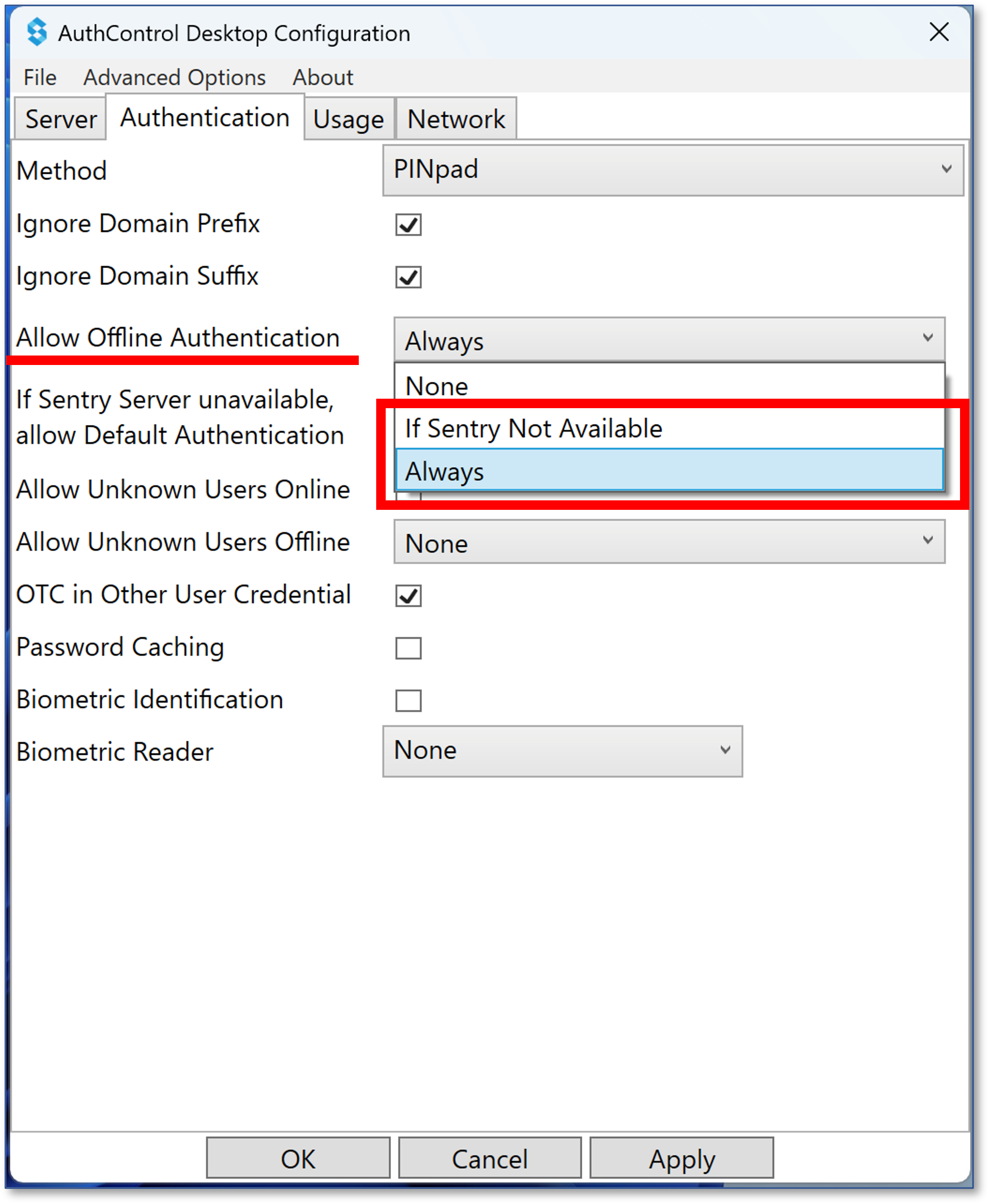Click the Cancel button
Screen dimensions: 989x1204
tap(490, 1158)
